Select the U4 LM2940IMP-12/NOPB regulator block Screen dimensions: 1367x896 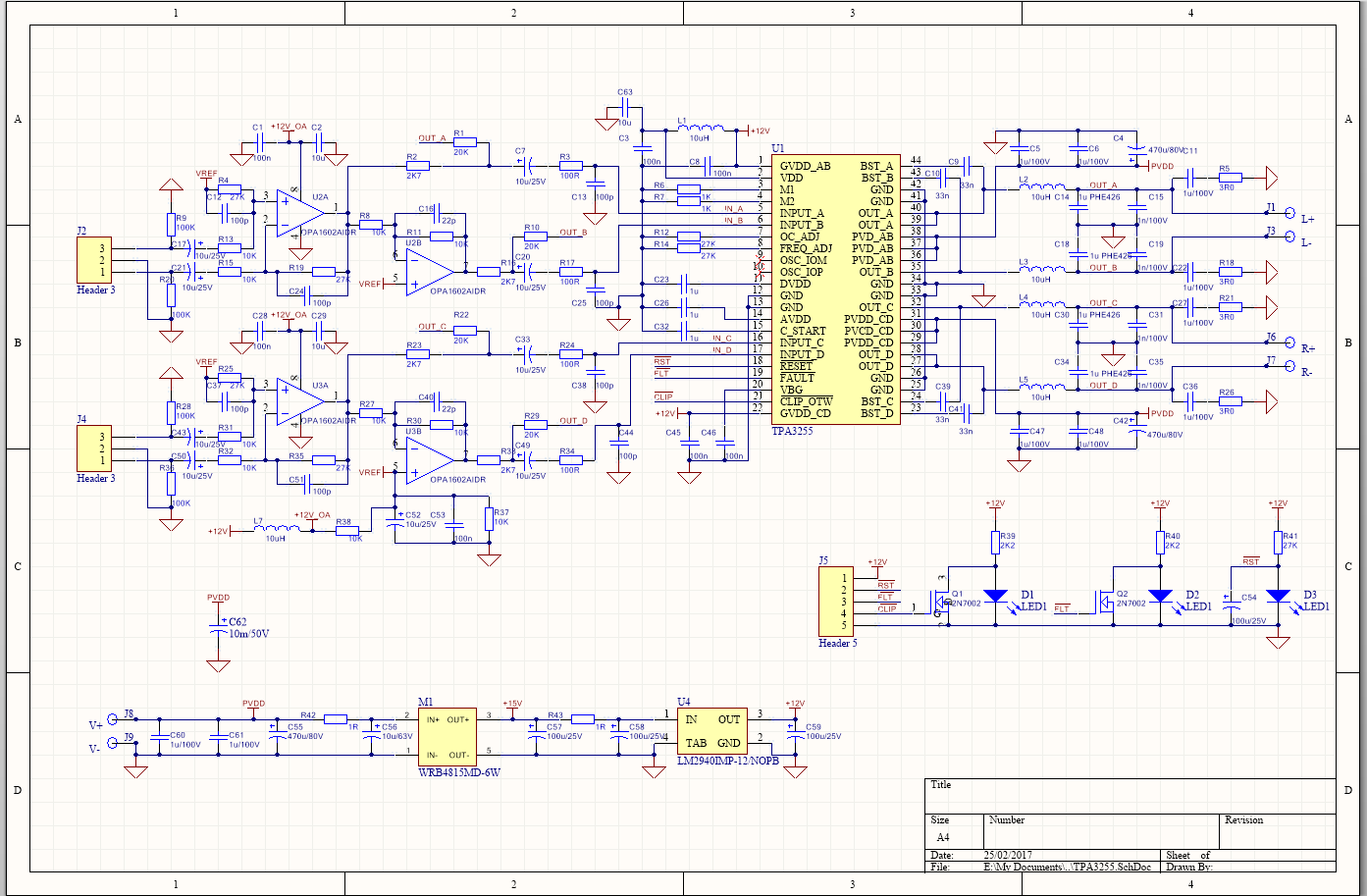click(713, 731)
